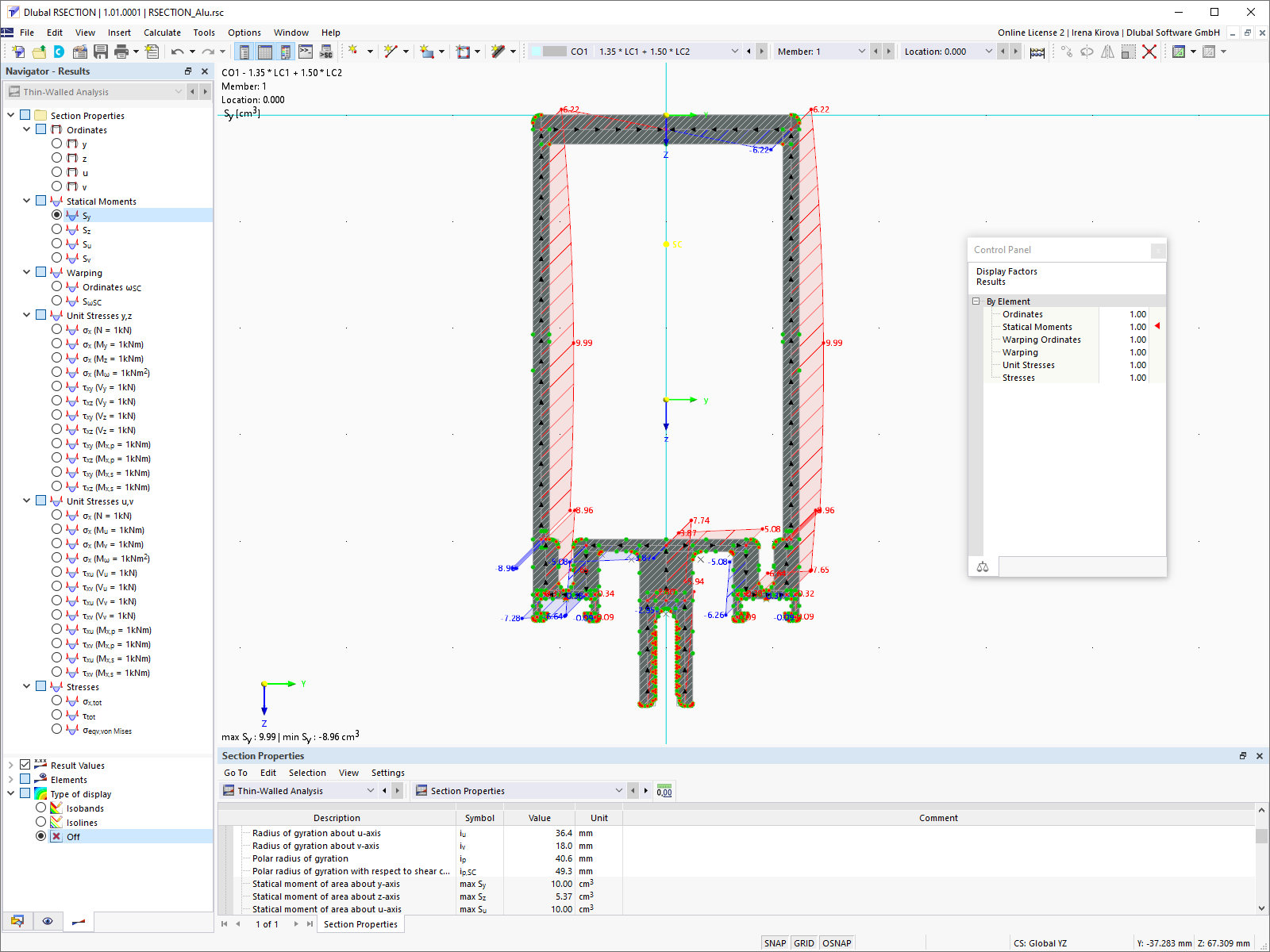Open the File menu
The height and width of the screenshot is (952, 1270).
point(27,33)
